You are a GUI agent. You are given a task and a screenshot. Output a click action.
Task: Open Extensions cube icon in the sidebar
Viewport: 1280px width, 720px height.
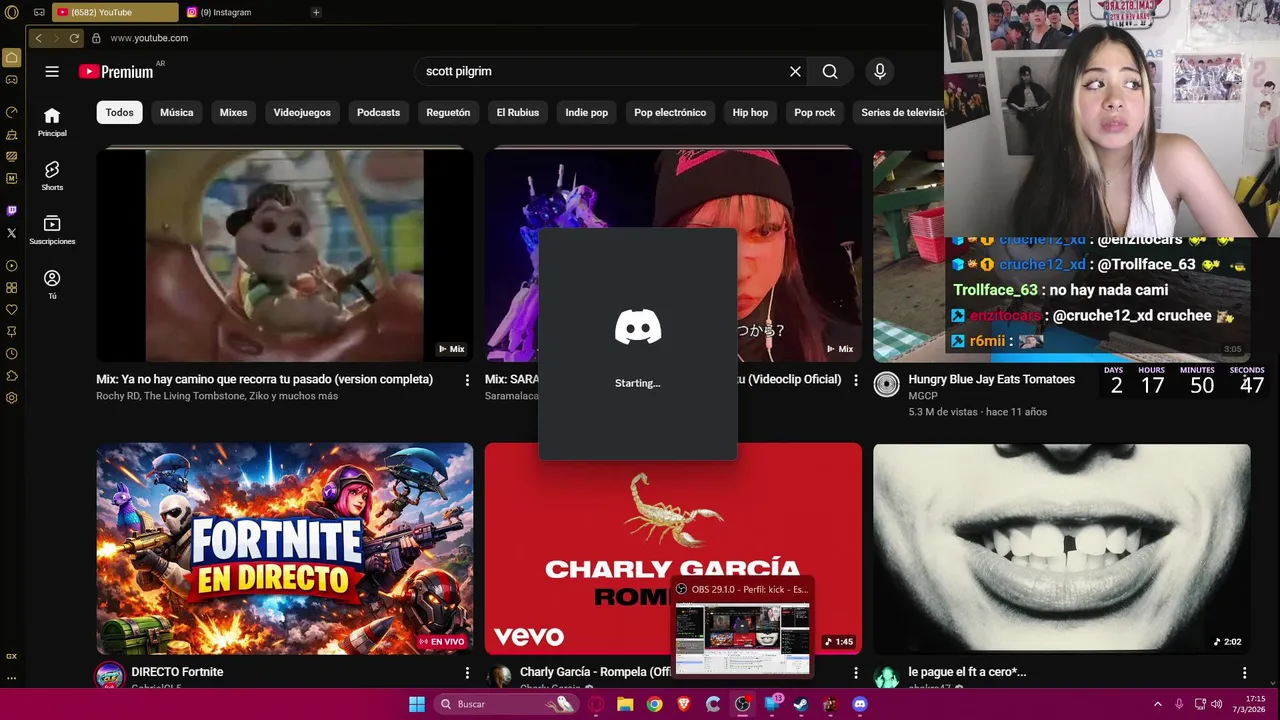(12, 376)
